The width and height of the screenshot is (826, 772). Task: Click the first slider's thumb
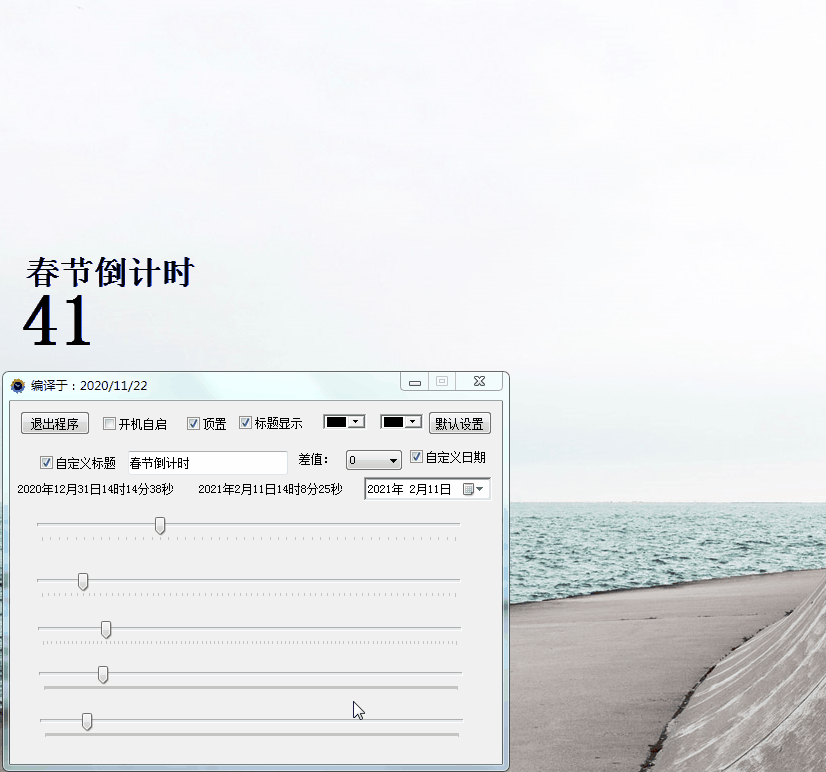[160, 525]
